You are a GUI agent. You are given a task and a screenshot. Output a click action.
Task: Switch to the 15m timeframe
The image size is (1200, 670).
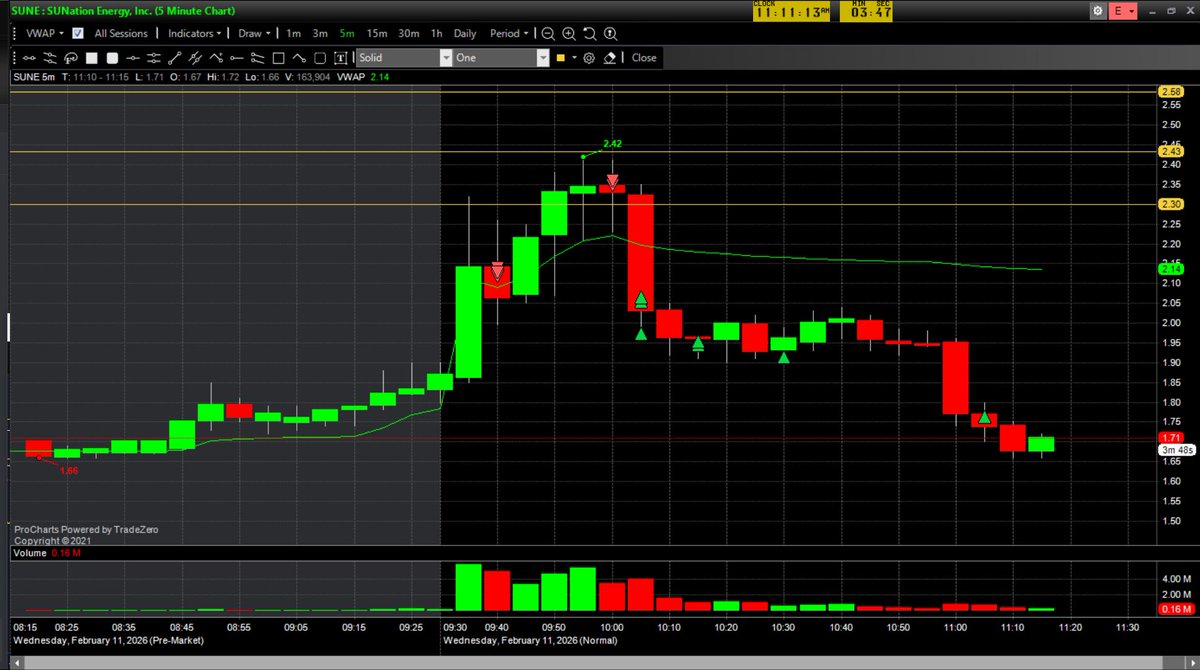377,33
